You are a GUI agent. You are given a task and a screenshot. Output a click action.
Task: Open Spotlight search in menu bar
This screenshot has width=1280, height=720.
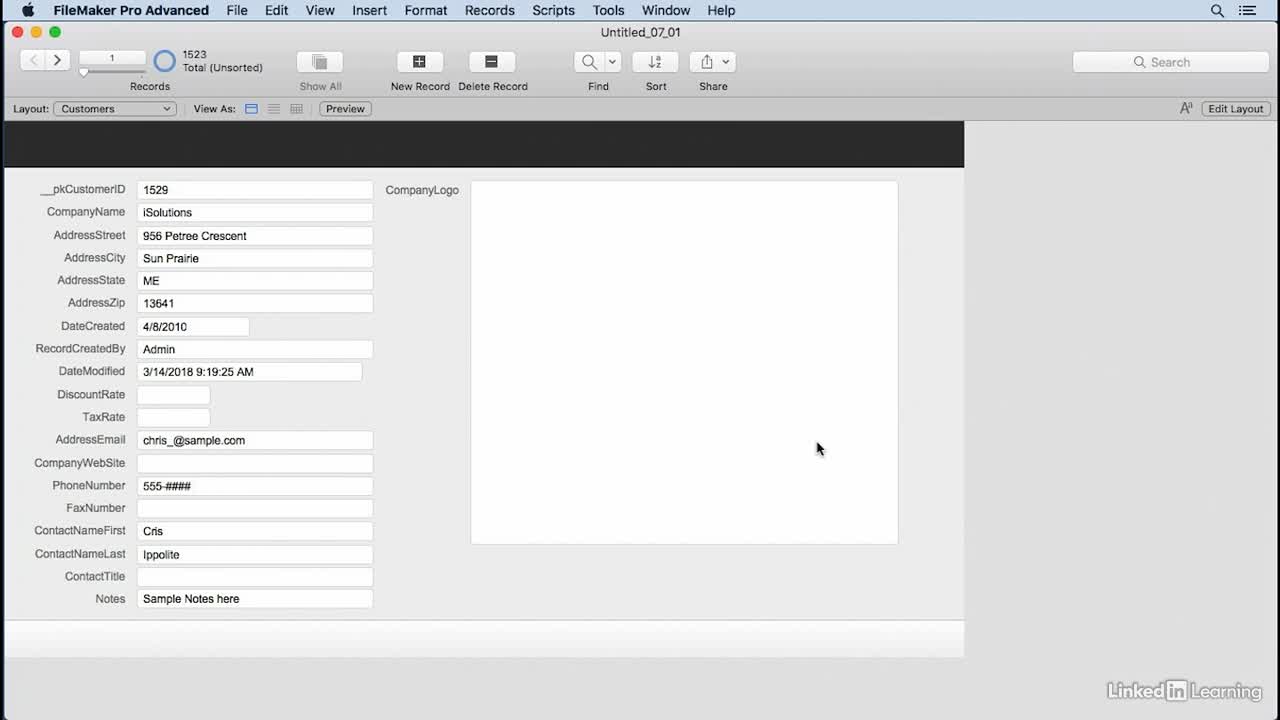click(1217, 10)
